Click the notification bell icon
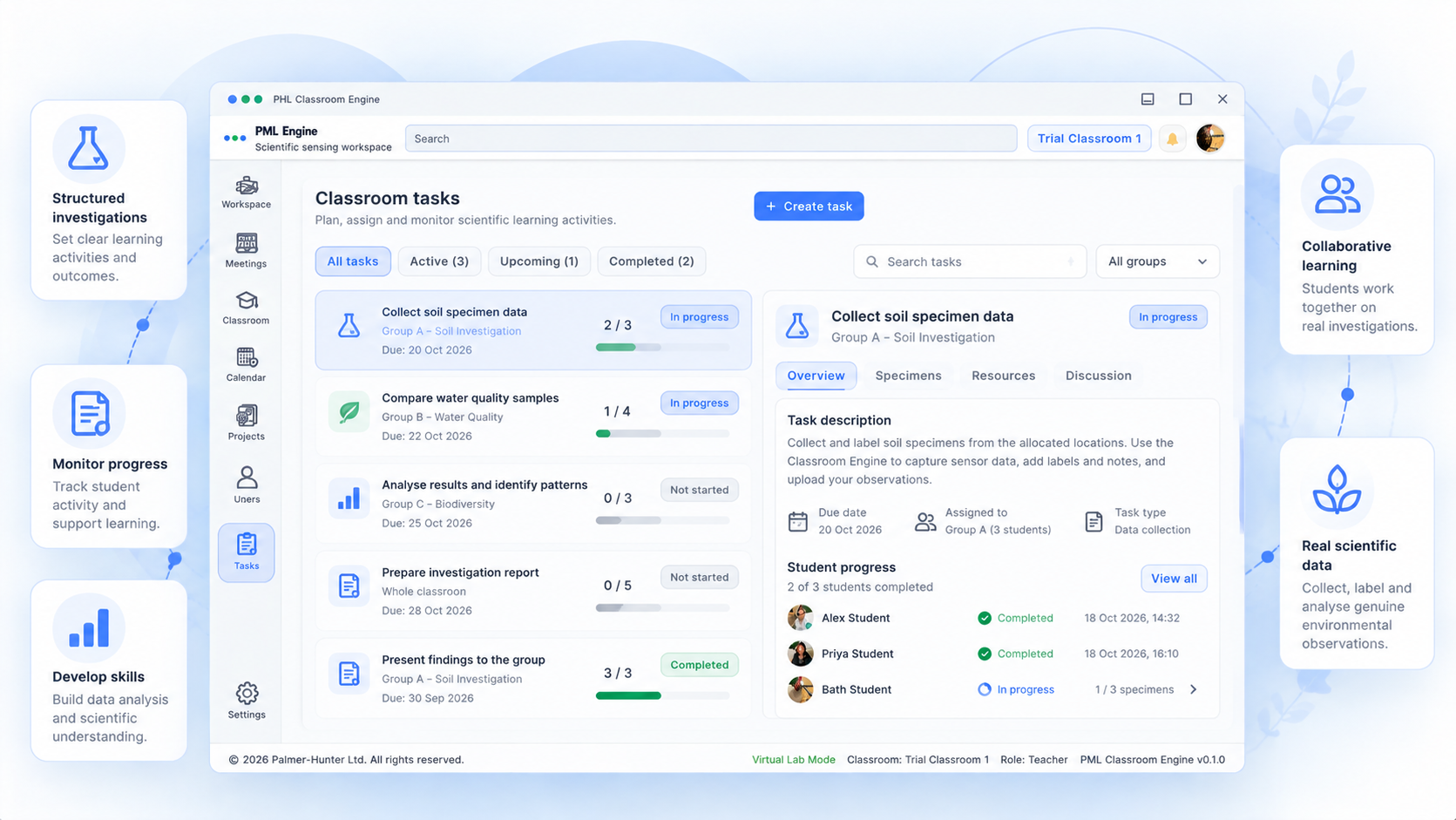Screen dimensions: 1456x820 click(1172, 139)
